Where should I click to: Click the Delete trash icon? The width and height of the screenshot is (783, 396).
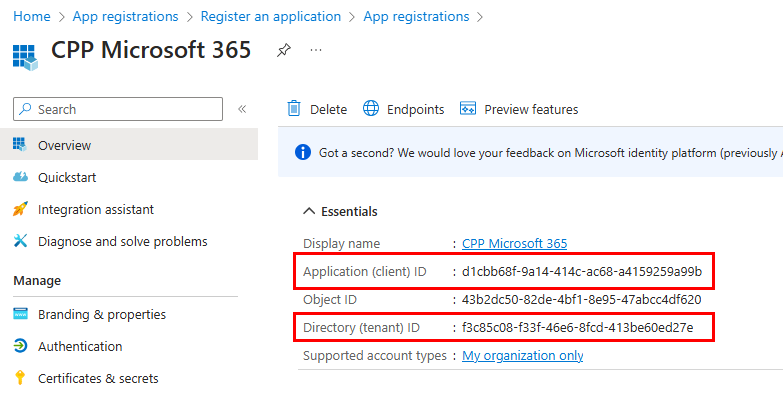pos(294,108)
